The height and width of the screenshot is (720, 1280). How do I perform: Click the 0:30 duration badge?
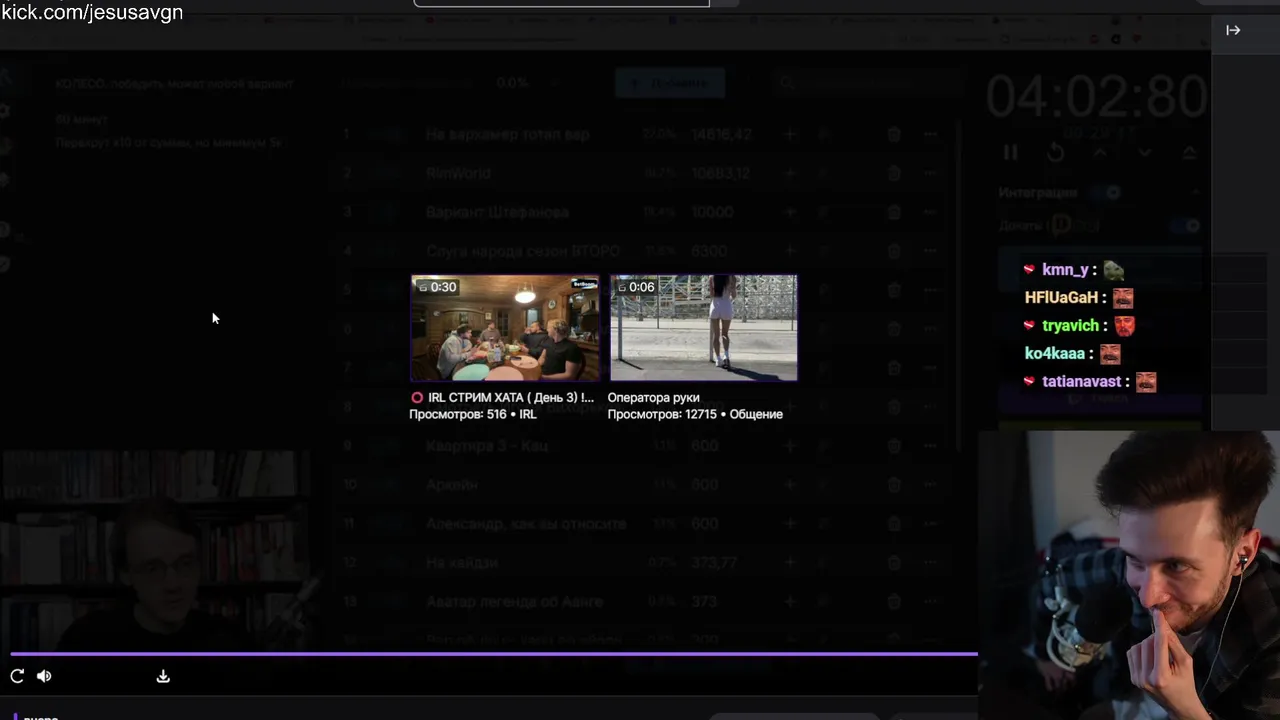(x=437, y=287)
